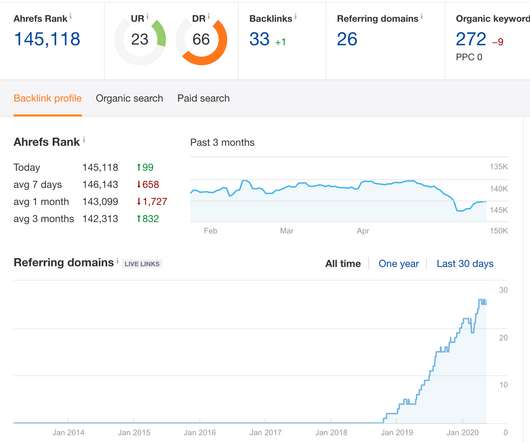Viewport: 530px width, 442px height.
Task: Select the One year range
Action: point(399,264)
